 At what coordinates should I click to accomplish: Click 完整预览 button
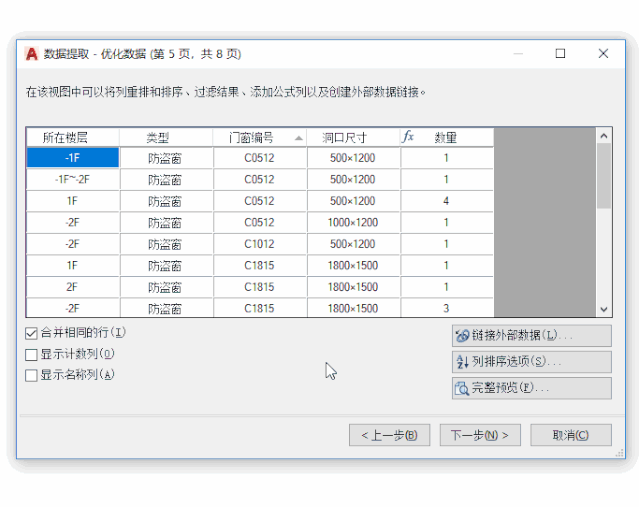[x=531, y=388]
